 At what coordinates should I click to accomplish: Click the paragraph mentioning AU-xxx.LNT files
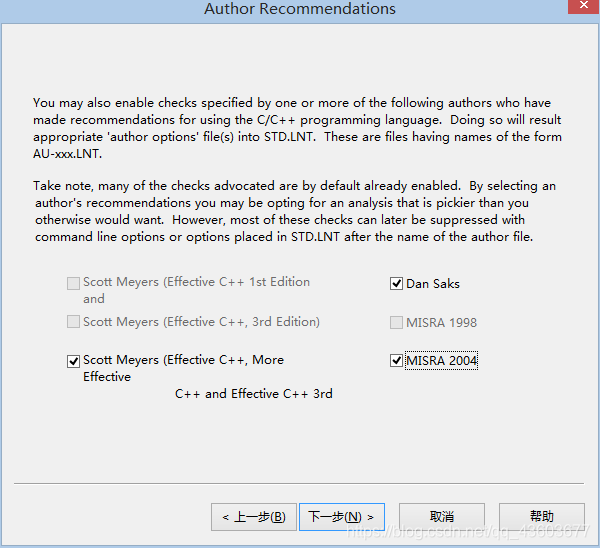tap(297, 128)
